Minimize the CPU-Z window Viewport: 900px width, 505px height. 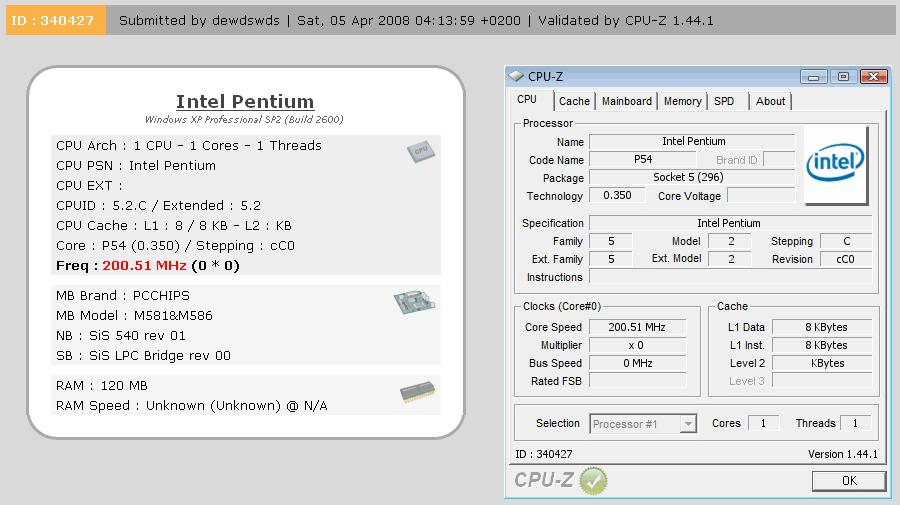813,77
